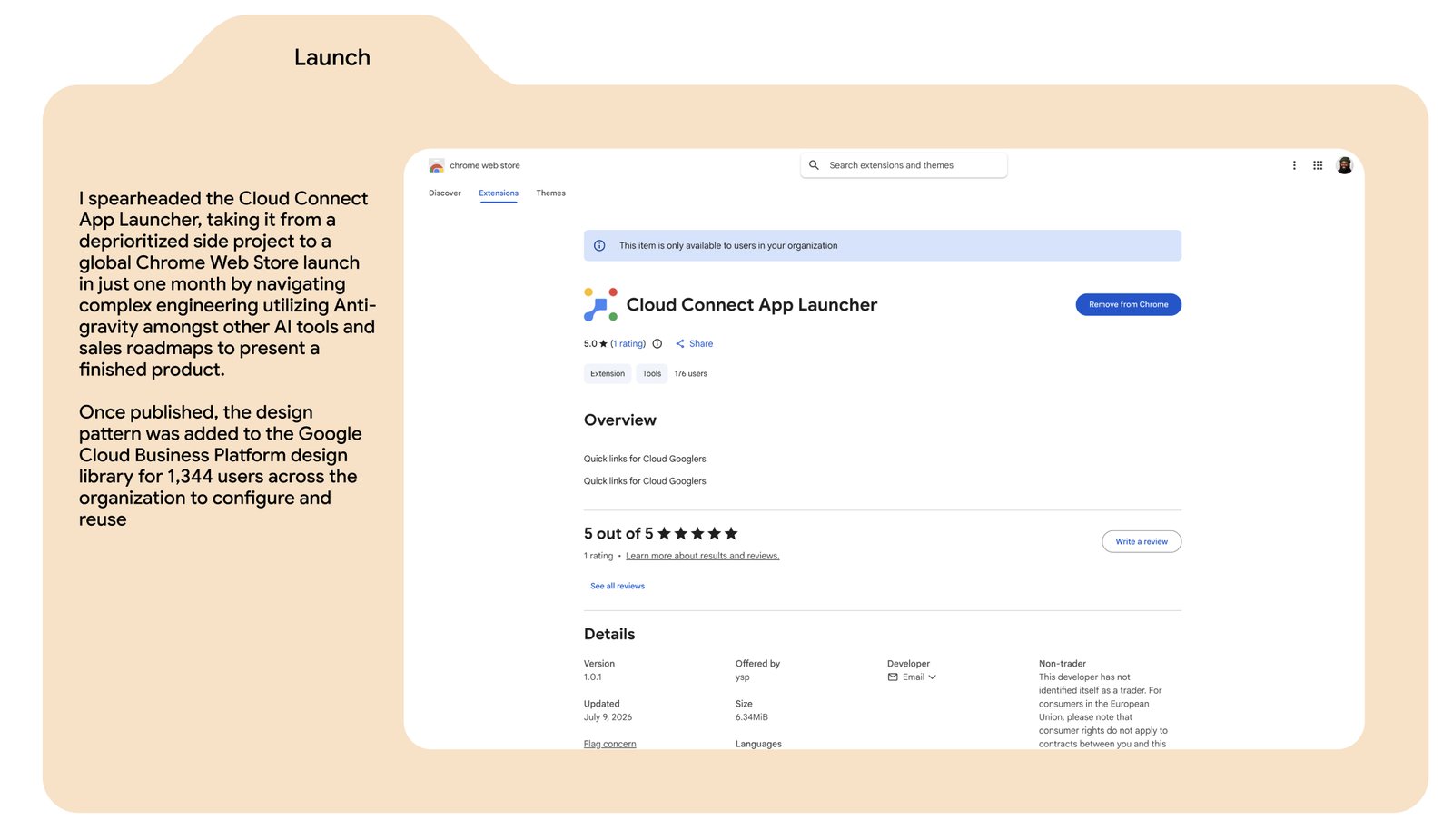Click the Extension category chip
The width and height of the screenshot is (1453, 840).
pyautogui.click(x=608, y=373)
